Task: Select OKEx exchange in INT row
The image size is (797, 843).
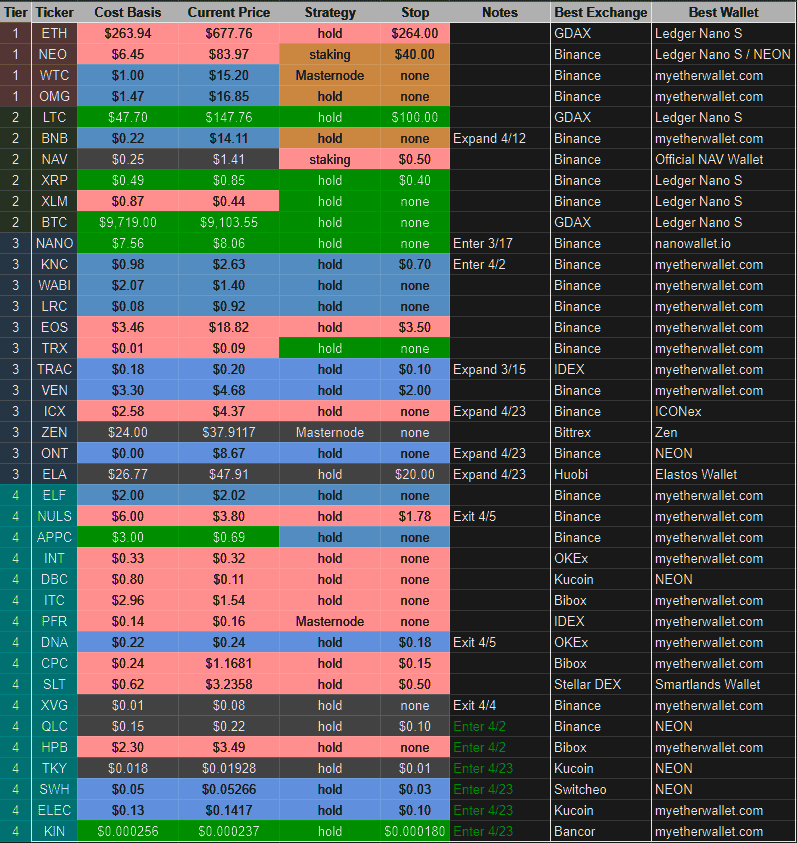Action: 601,558
